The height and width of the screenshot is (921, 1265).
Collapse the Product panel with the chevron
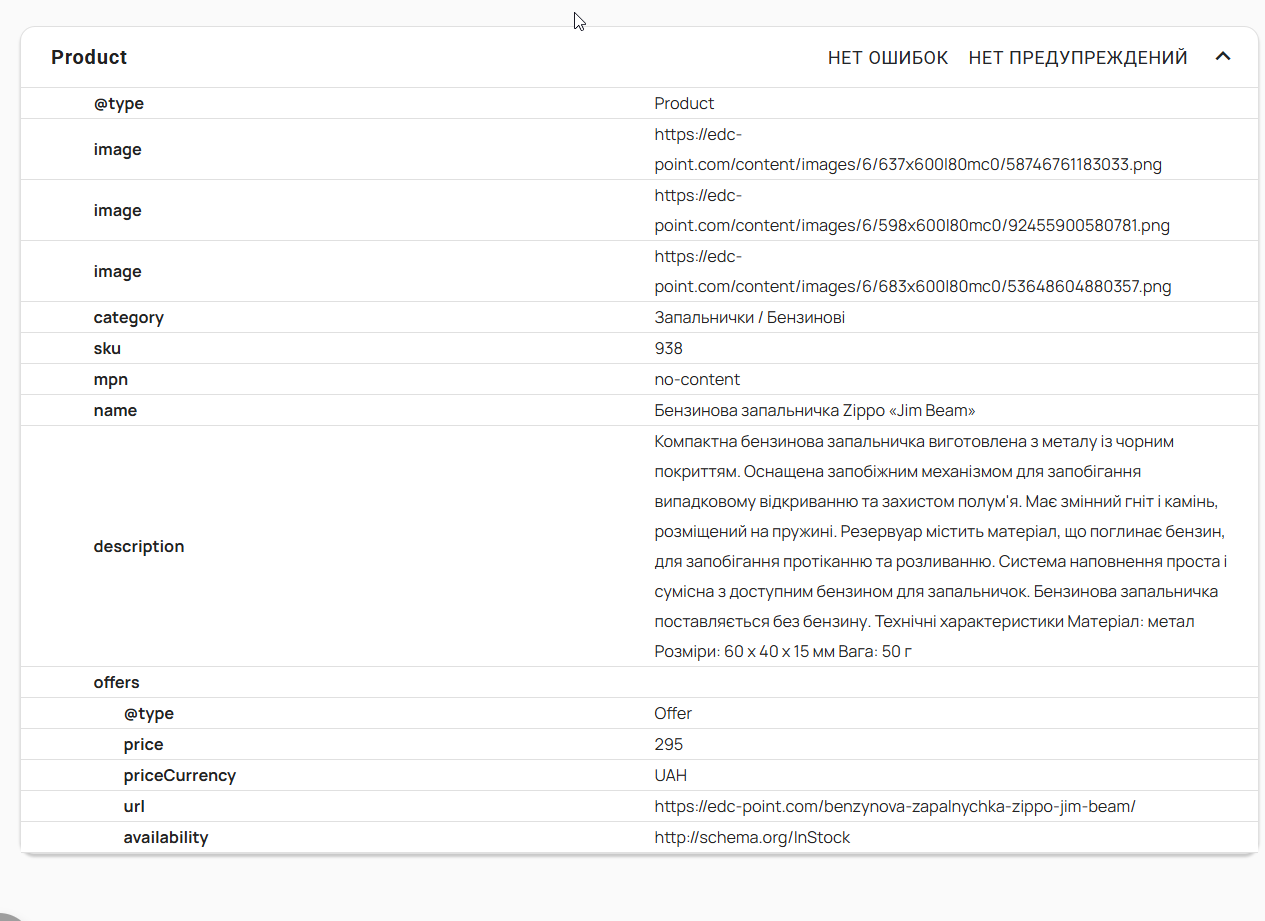1222,57
